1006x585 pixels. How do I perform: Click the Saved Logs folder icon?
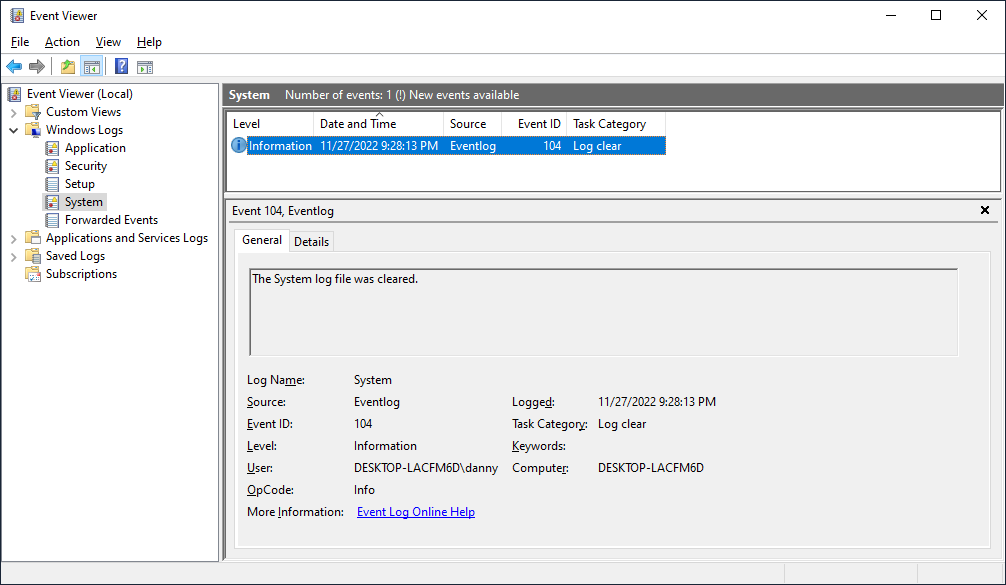pyautogui.click(x=33, y=256)
